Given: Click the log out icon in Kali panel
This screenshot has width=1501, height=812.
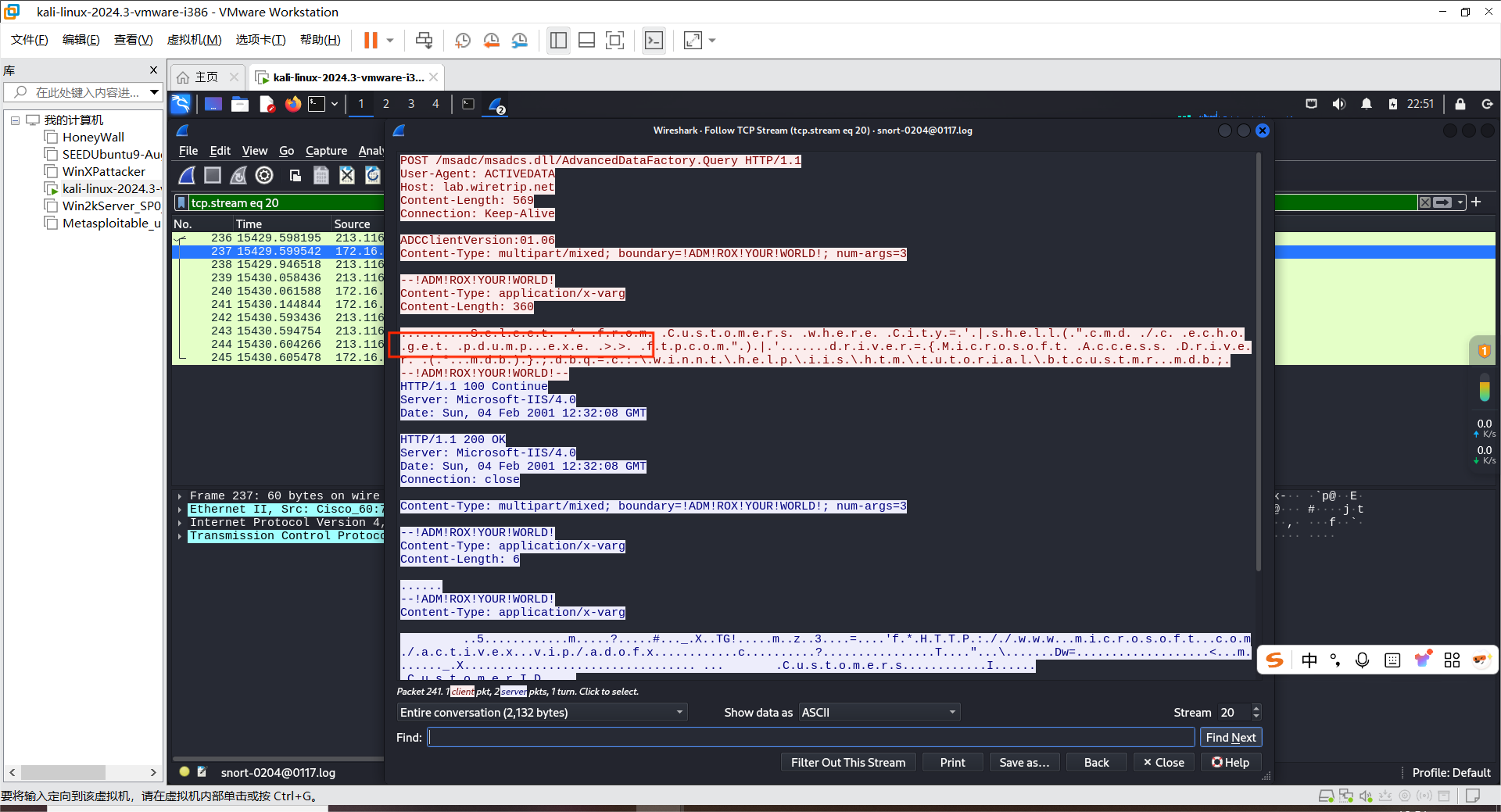Looking at the screenshot, I should [1487, 104].
